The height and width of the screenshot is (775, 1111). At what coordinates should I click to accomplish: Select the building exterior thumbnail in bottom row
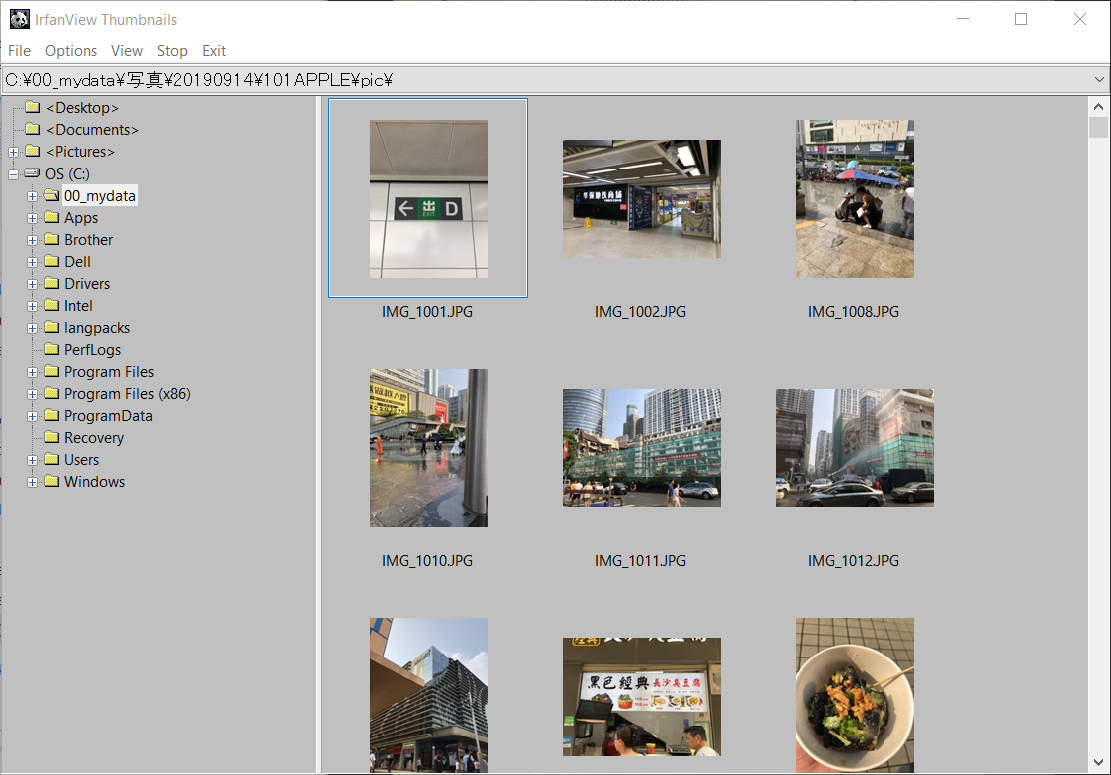(429, 695)
